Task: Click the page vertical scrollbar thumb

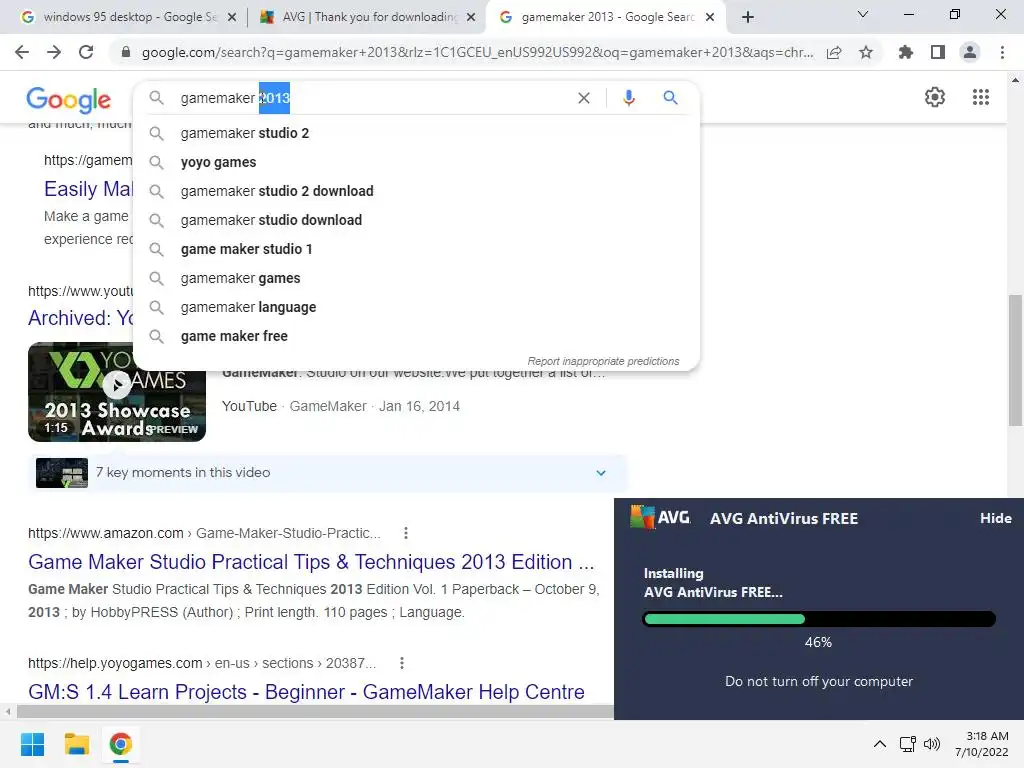Action: click(x=1015, y=360)
